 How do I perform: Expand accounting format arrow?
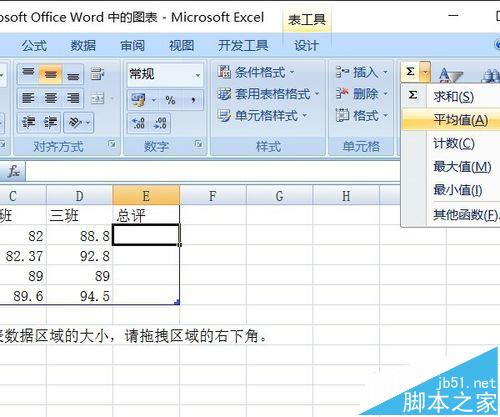(154, 99)
